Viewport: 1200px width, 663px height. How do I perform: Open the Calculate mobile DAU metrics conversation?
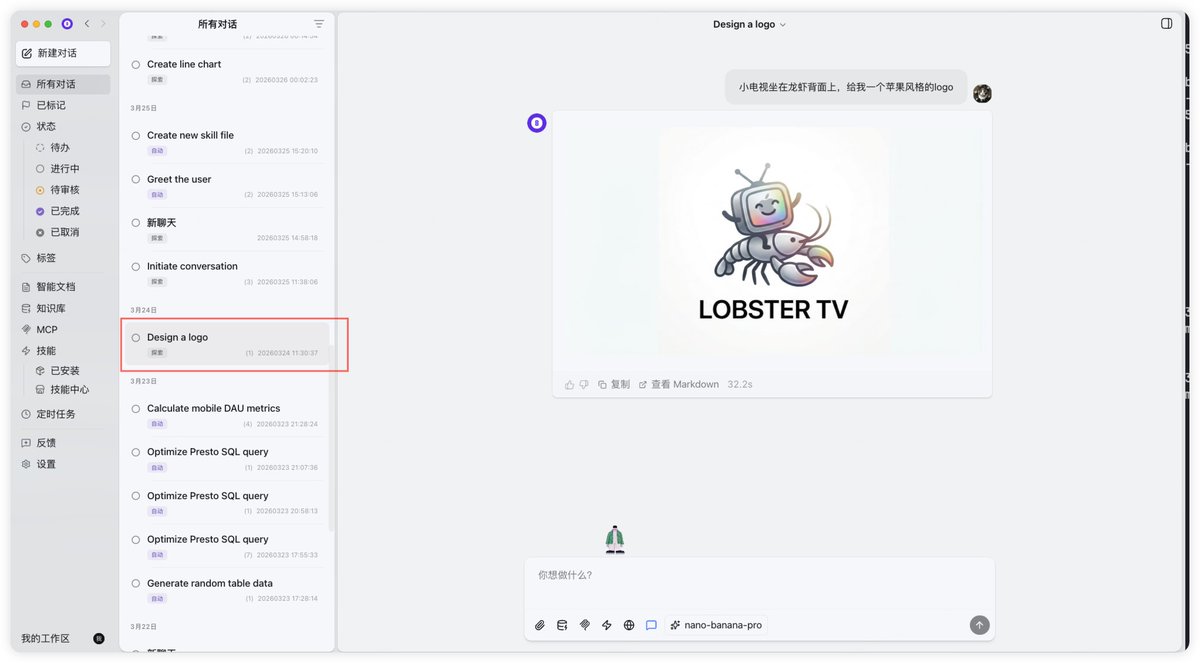click(227, 415)
